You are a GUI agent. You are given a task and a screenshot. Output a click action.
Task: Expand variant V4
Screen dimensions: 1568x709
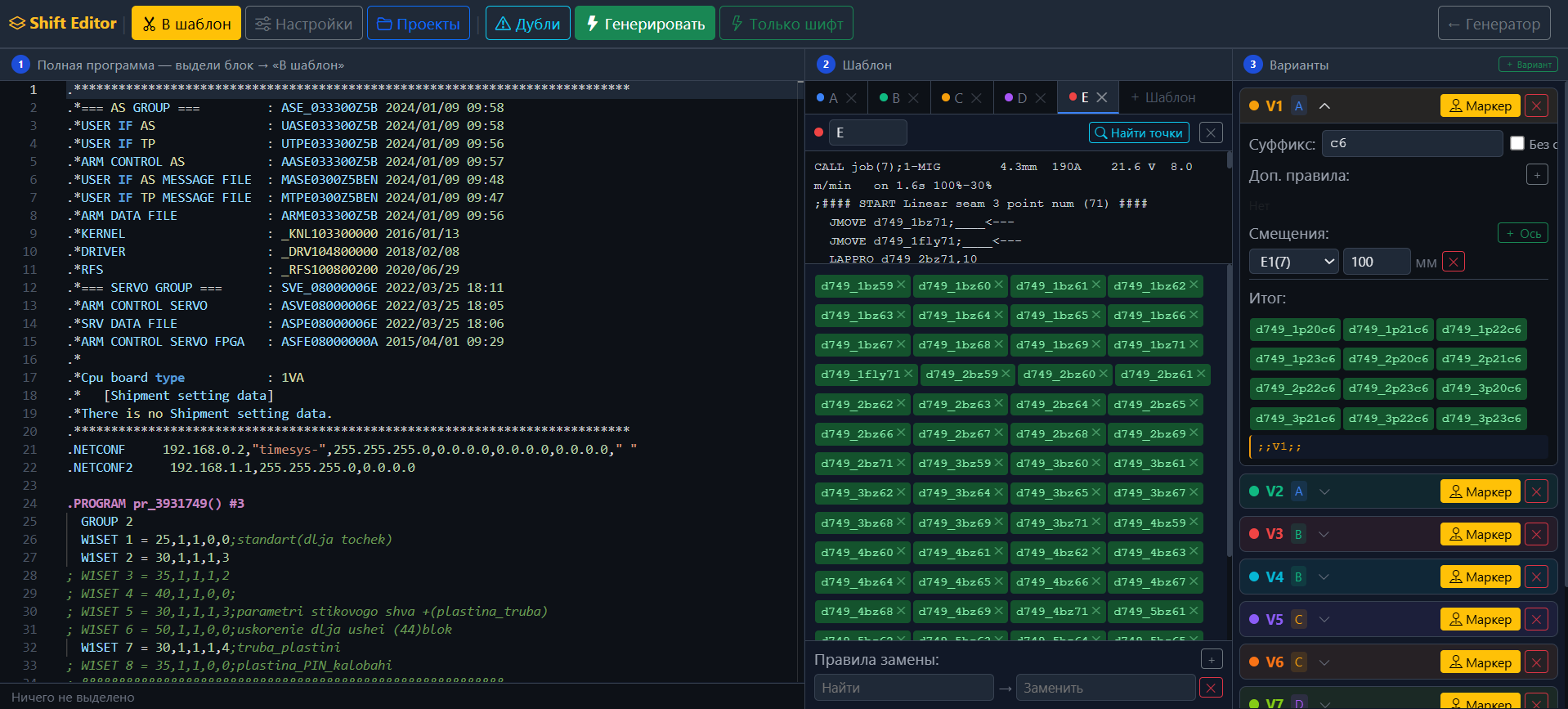pyautogui.click(x=1324, y=577)
